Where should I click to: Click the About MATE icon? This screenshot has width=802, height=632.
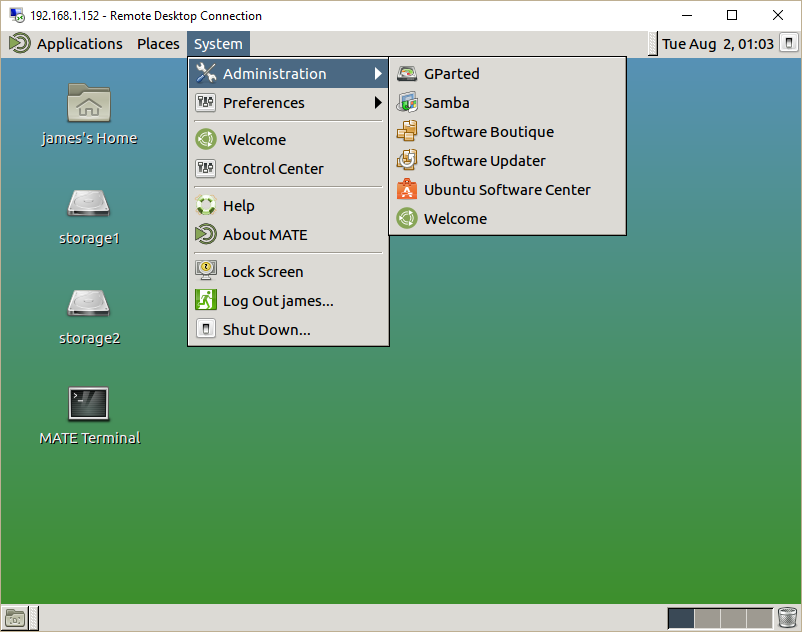tap(206, 235)
